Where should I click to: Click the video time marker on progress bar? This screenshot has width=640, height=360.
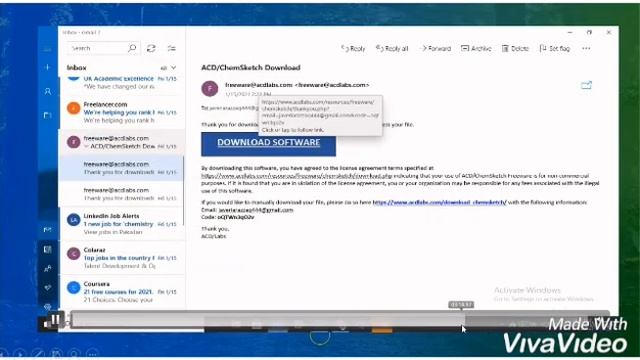[461, 304]
